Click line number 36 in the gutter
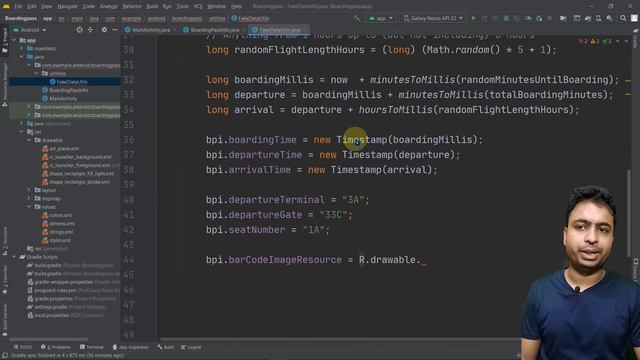 click(x=129, y=140)
